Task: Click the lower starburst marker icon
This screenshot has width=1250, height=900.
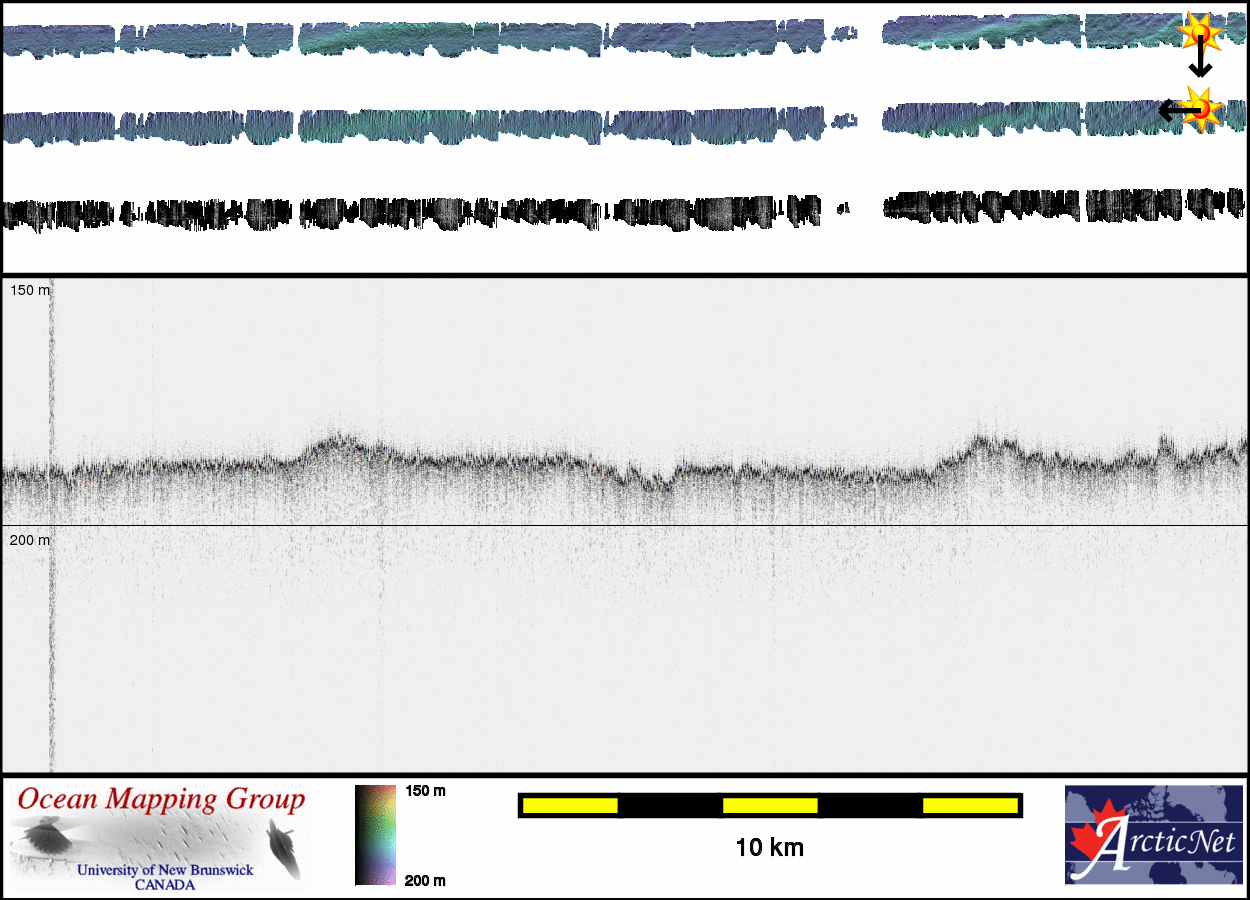Action: tap(1203, 107)
